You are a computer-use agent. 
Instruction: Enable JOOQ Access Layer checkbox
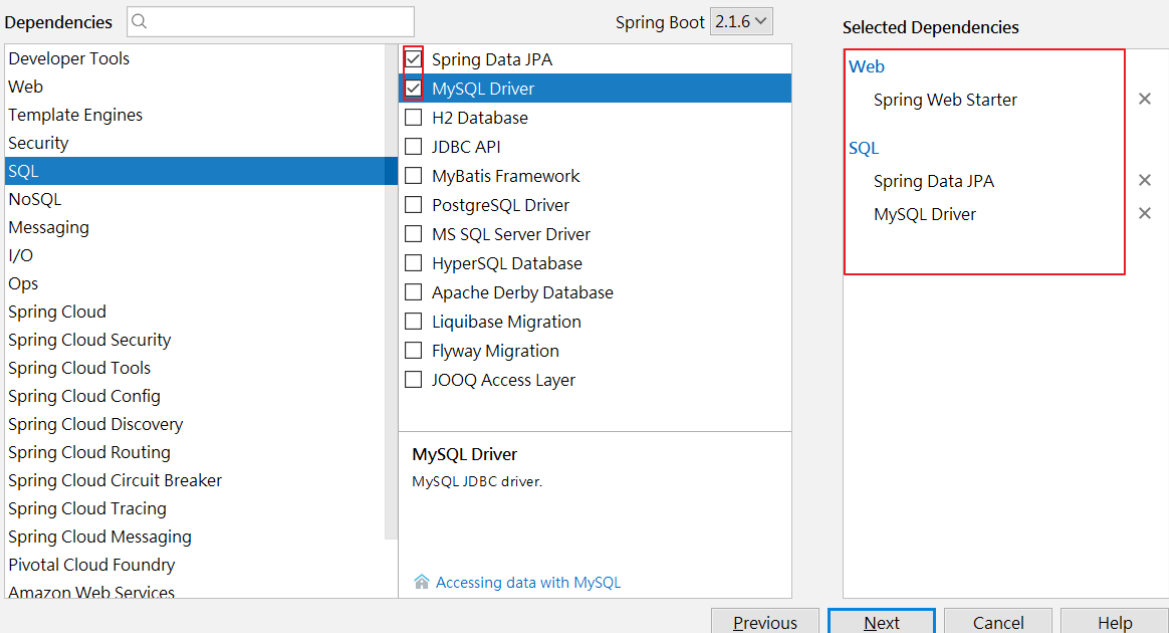coord(413,379)
